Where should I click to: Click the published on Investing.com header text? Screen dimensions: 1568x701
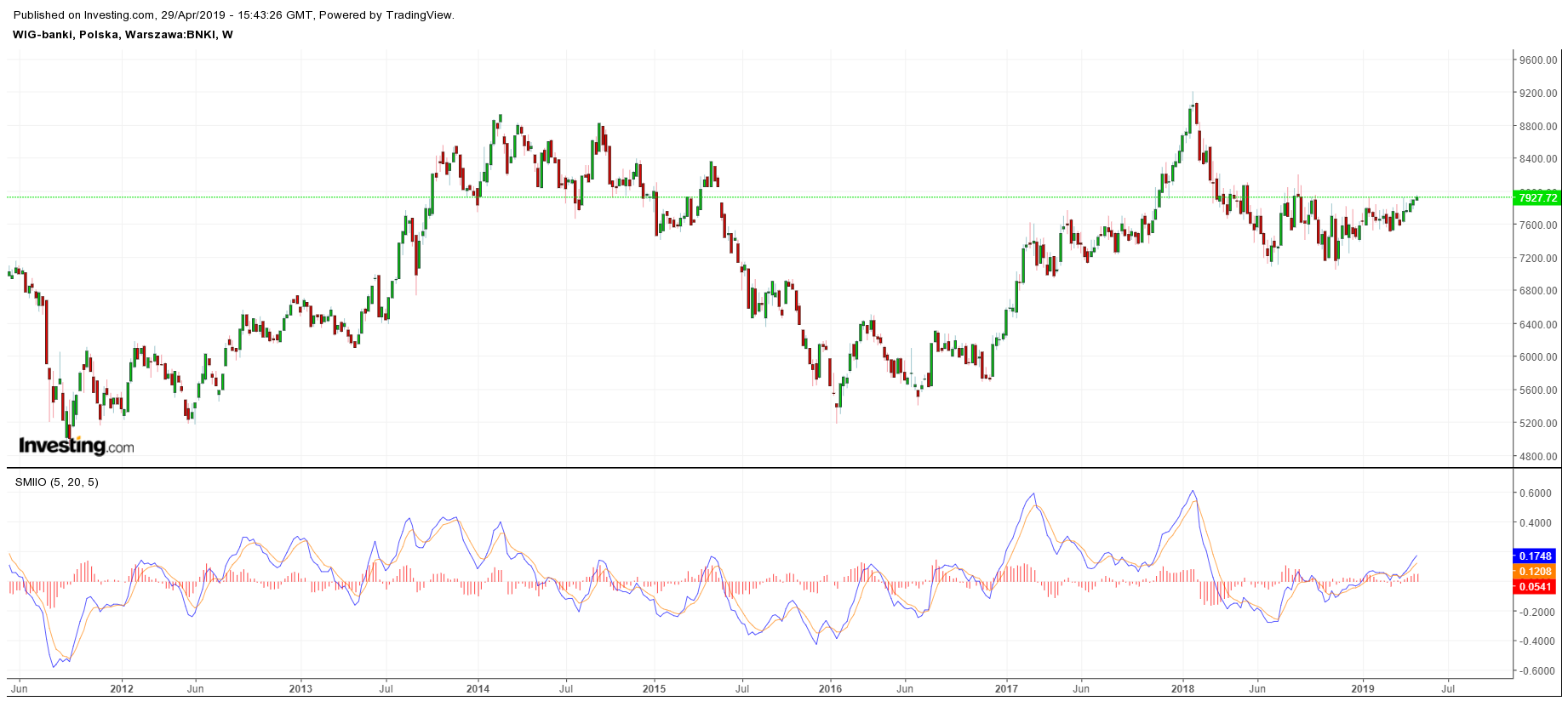pos(234,15)
